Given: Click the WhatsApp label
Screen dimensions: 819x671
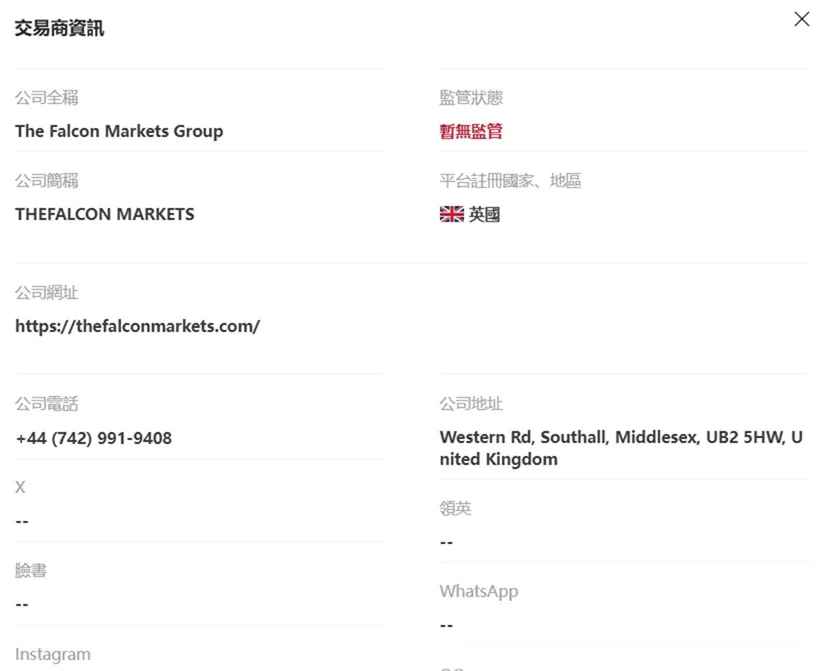Looking at the screenshot, I should point(479,592).
